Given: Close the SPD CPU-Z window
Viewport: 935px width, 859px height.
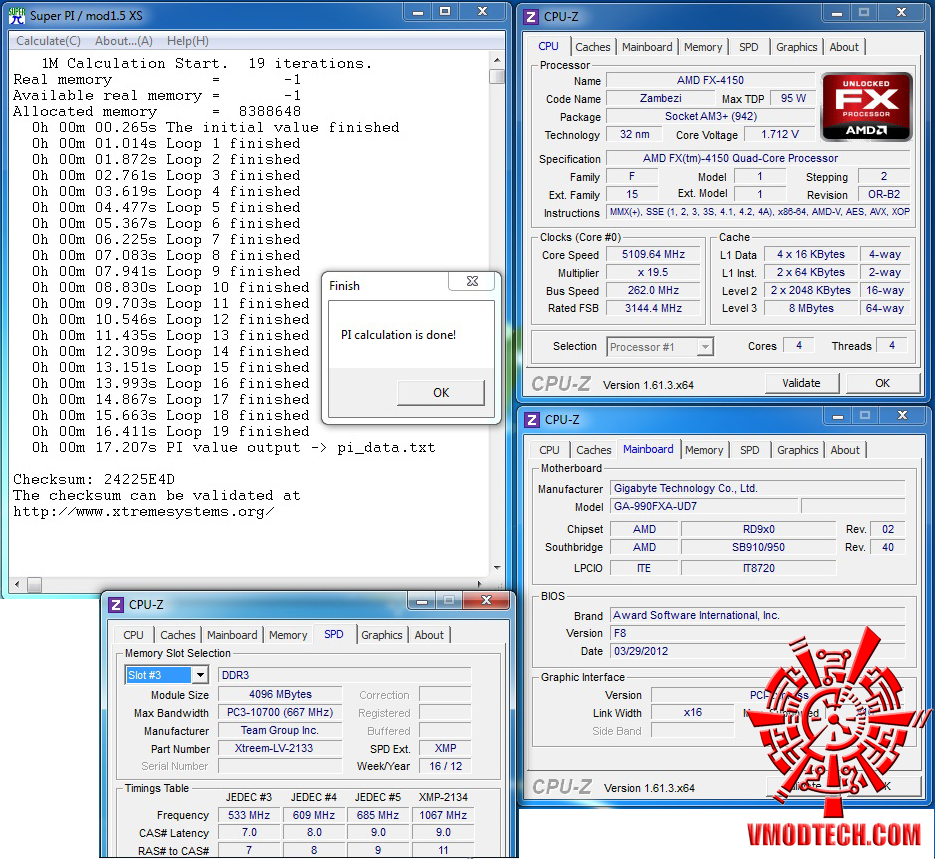Looking at the screenshot, I should click(487, 600).
